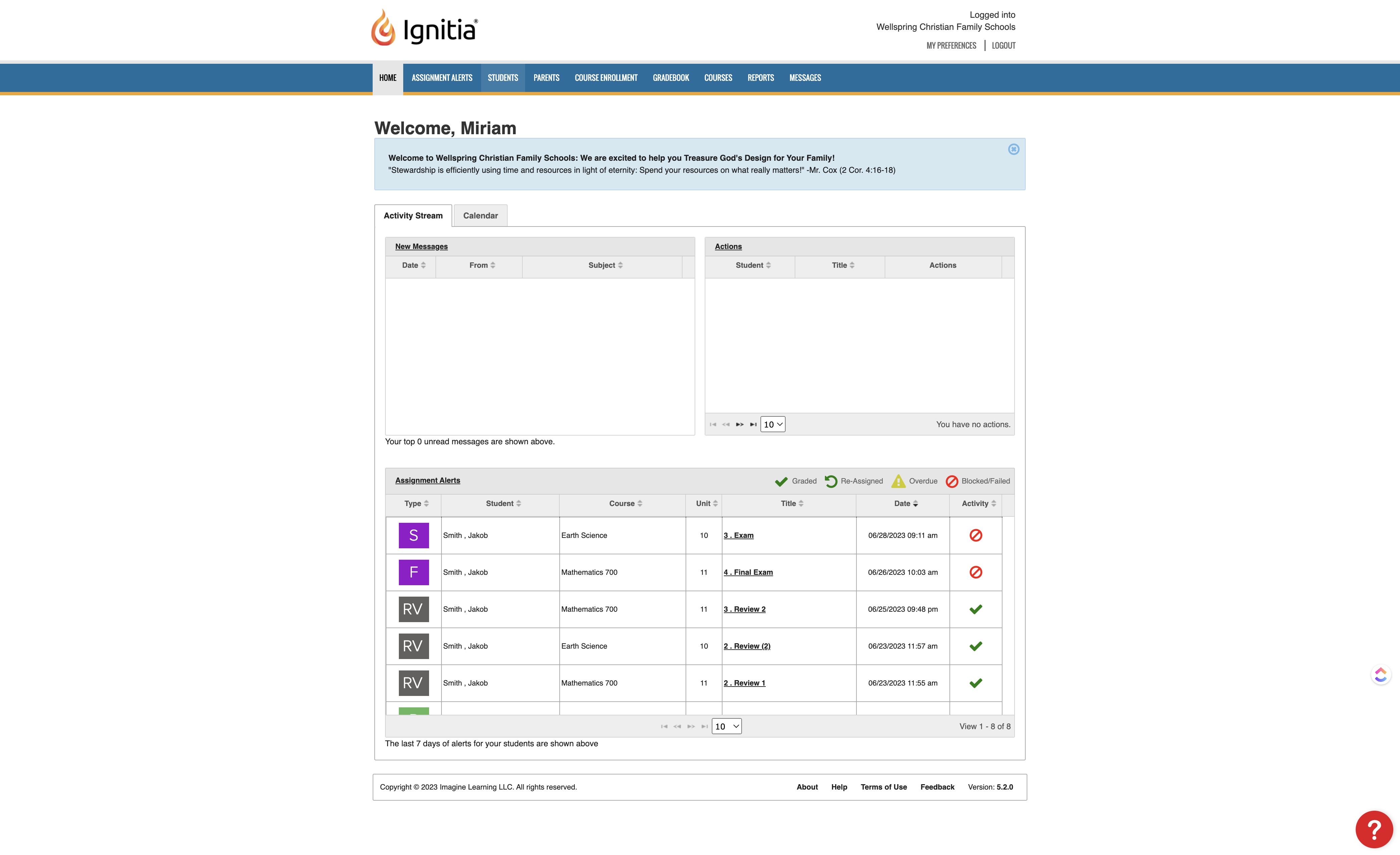Screen dimensions: 1400x855
Task: Click the blocked/failed icon in the Final Exam row
Action: coord(976,572)
